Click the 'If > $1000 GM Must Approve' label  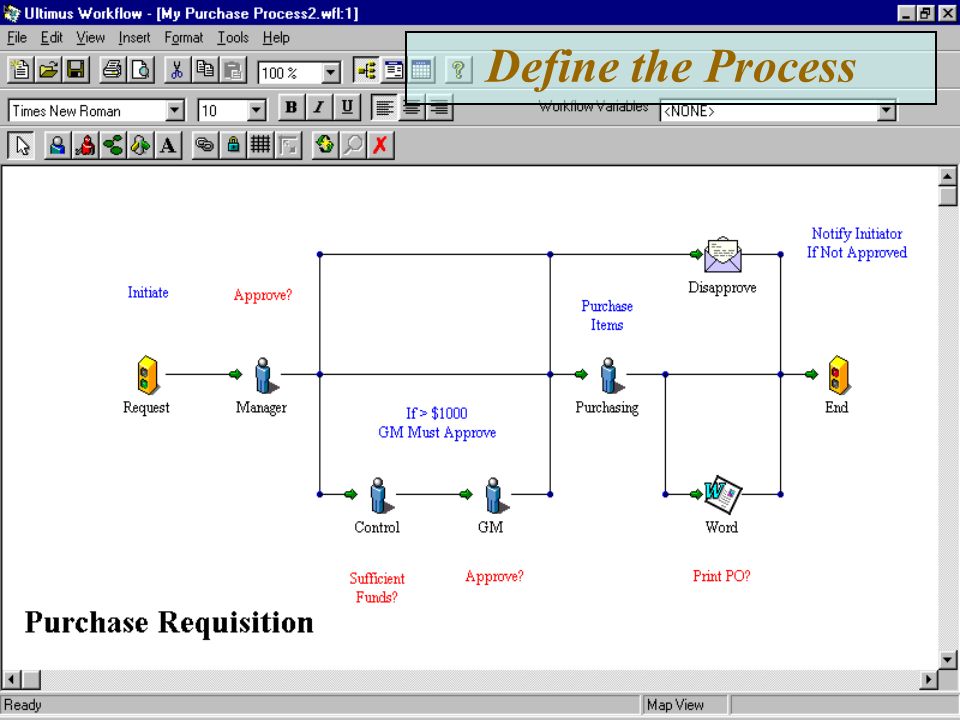[437, 423]
